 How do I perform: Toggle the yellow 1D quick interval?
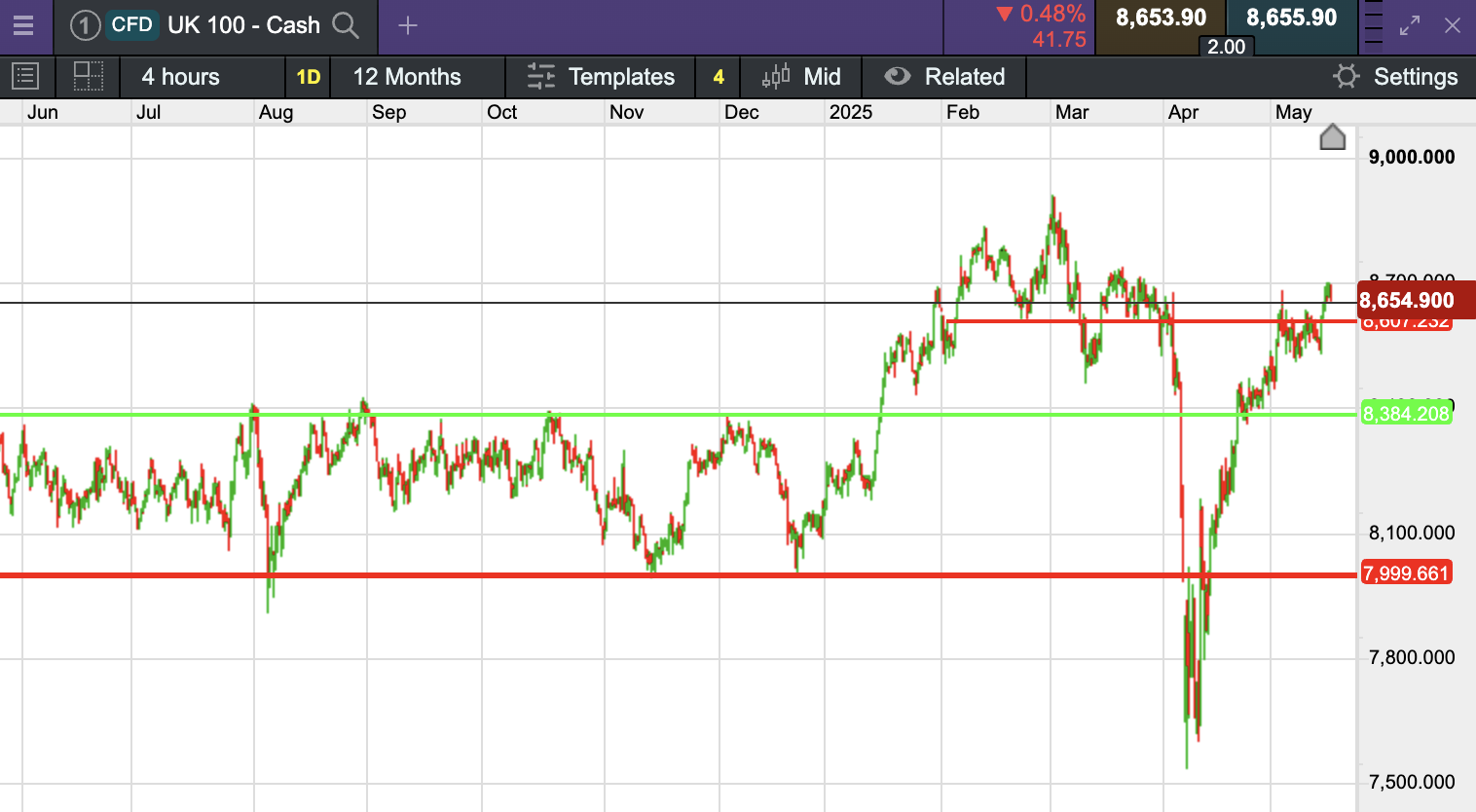(x=309, y=77)
